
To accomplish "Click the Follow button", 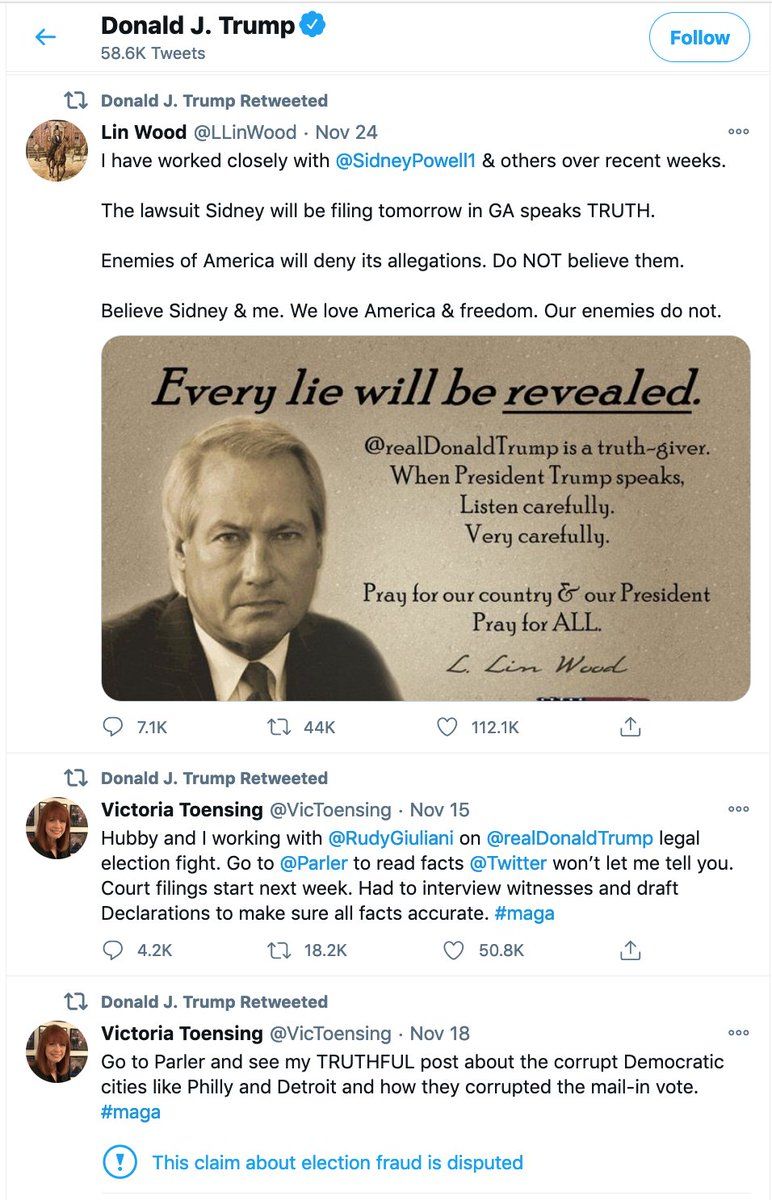I will (699, 38).
